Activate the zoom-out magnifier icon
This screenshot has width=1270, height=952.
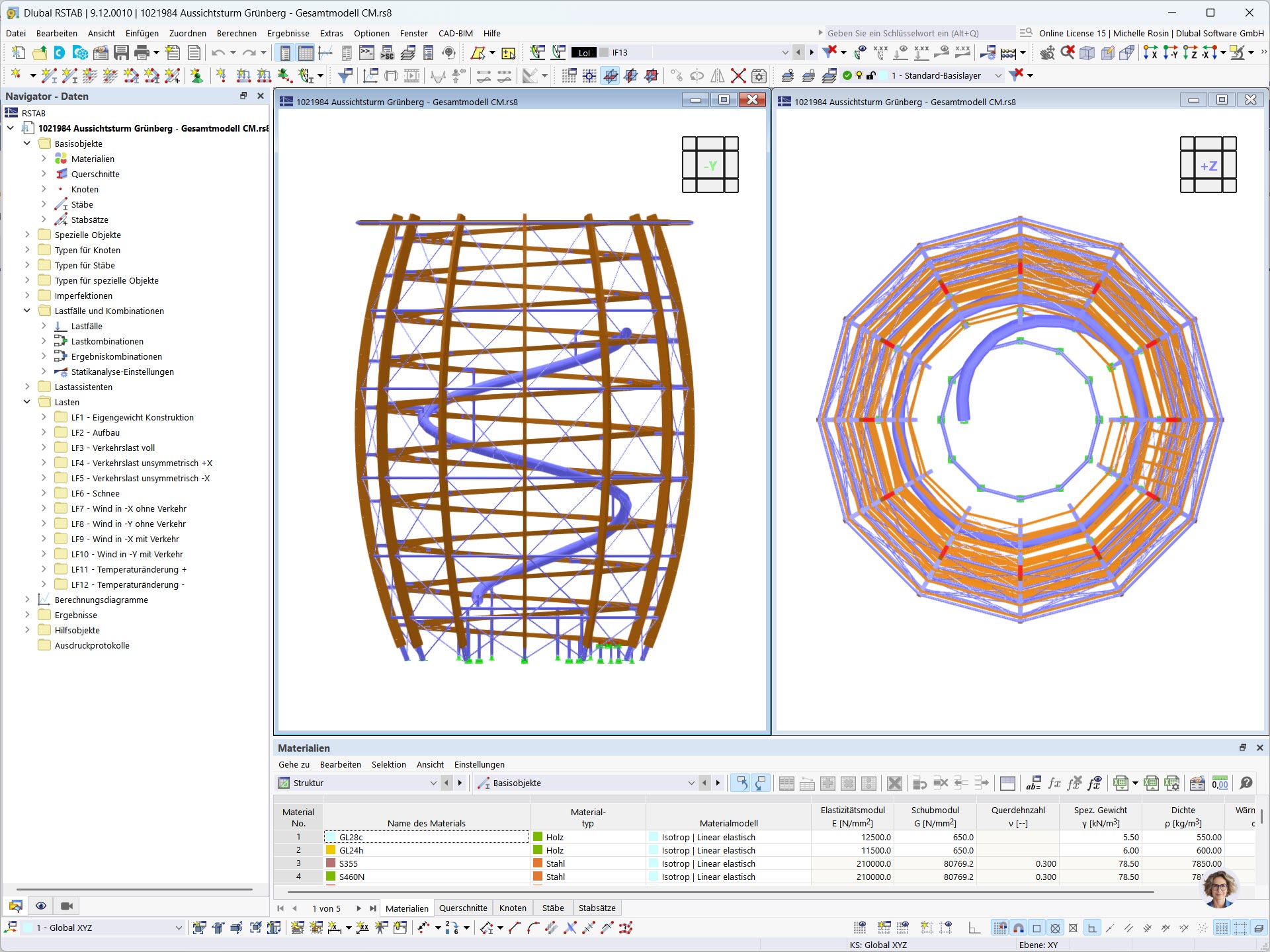(x=1067, y=53)
